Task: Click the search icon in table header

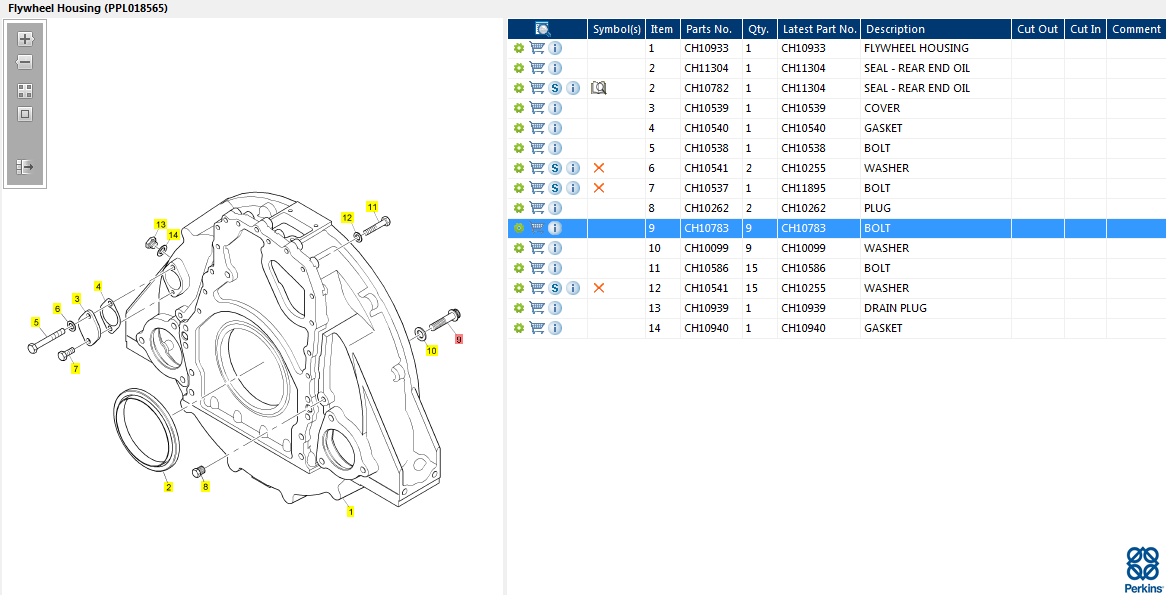Action: (x=543, y=29)
